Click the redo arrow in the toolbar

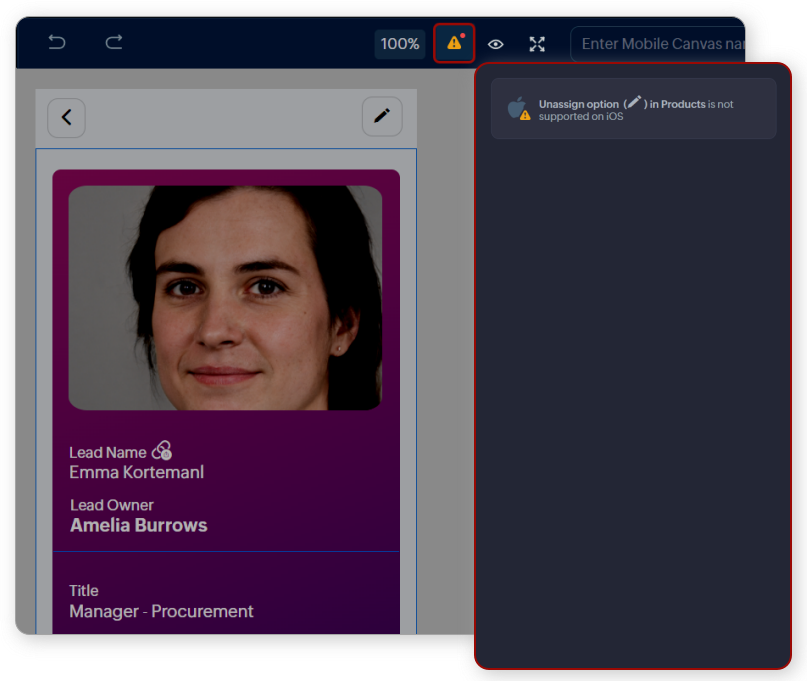pos(114,43)
